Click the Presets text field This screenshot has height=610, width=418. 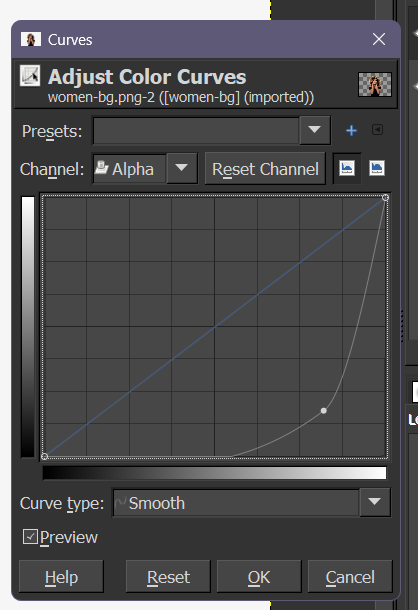click(196, 130)
